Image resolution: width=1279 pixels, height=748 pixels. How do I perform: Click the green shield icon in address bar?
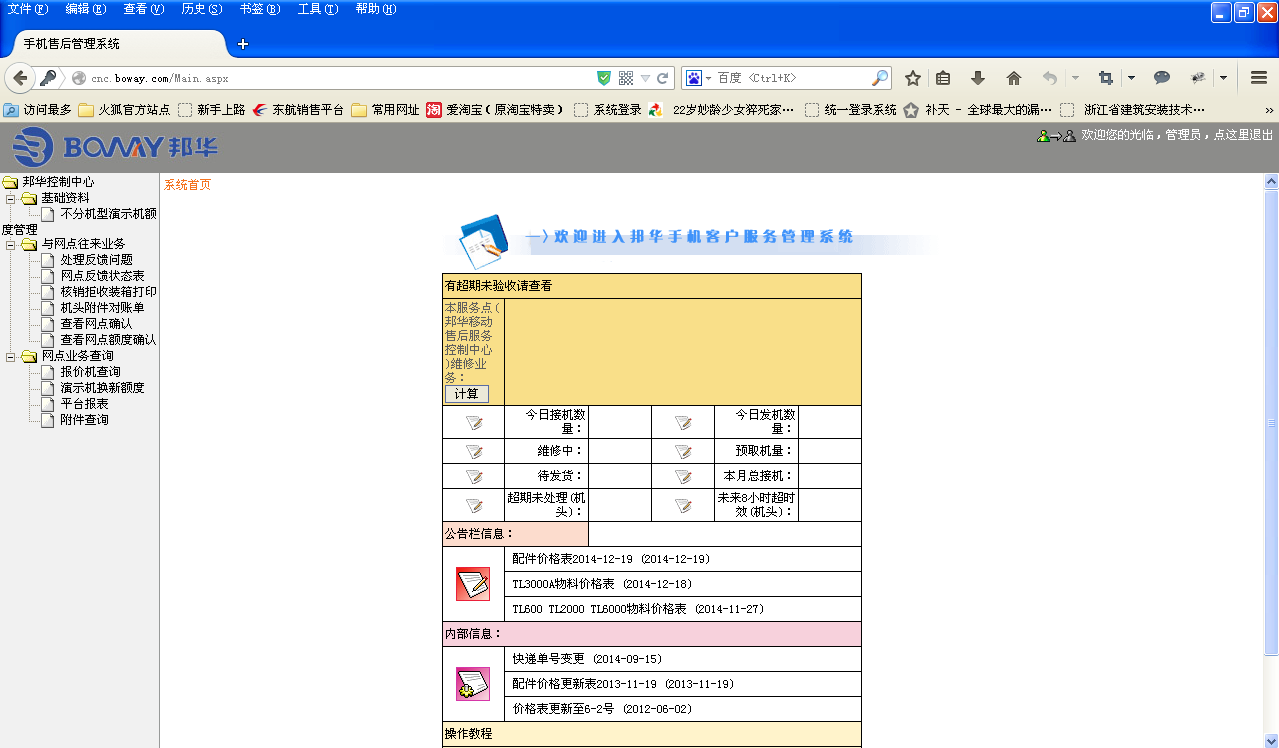604,78
